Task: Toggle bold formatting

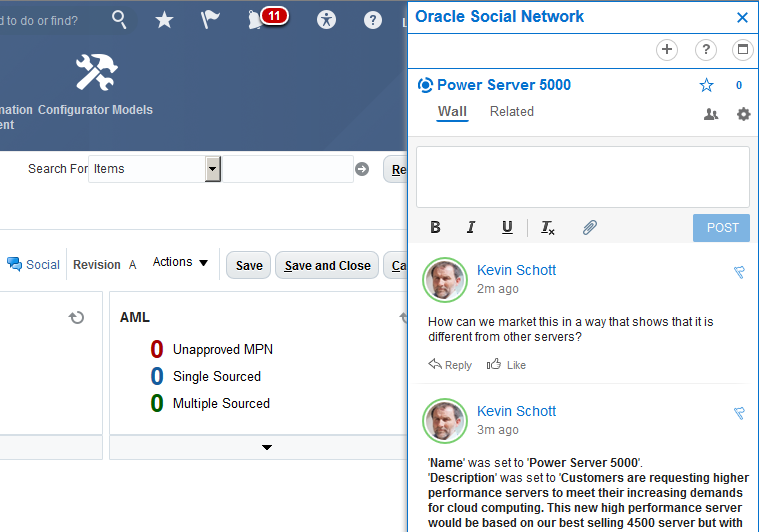Action: click(x=435, y=227)
